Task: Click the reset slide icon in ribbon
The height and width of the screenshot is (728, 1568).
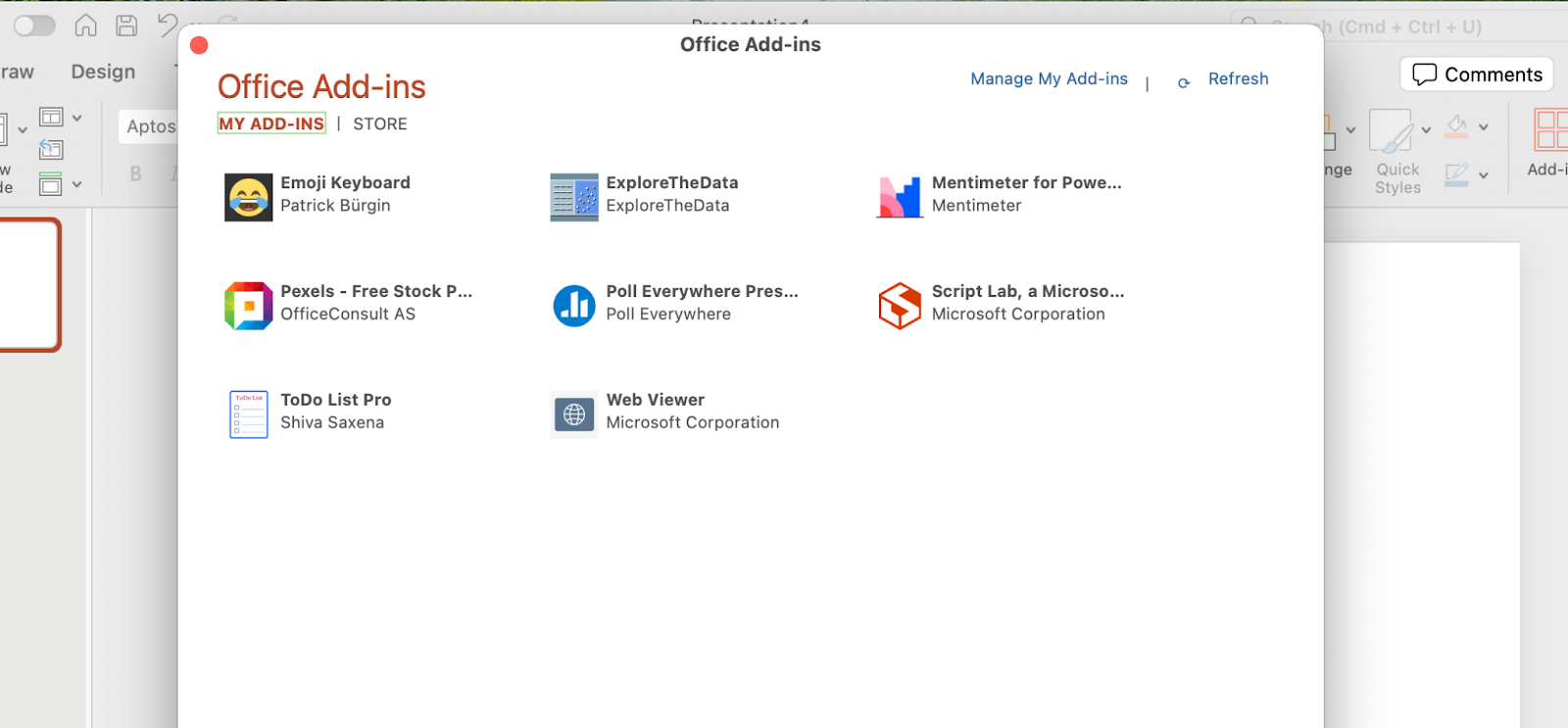Action: (51, 150)
